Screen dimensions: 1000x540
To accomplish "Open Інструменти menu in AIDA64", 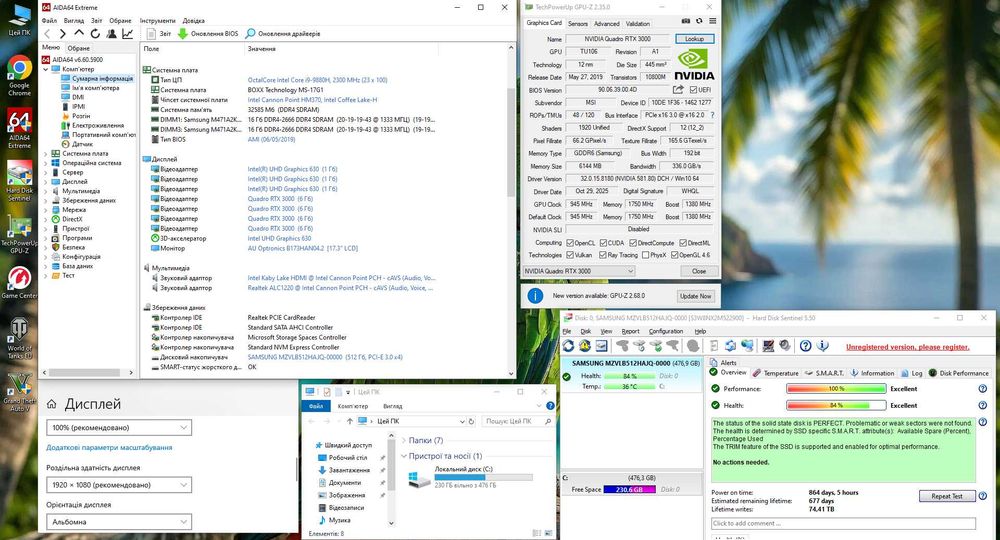I will (x=158, y=20).
